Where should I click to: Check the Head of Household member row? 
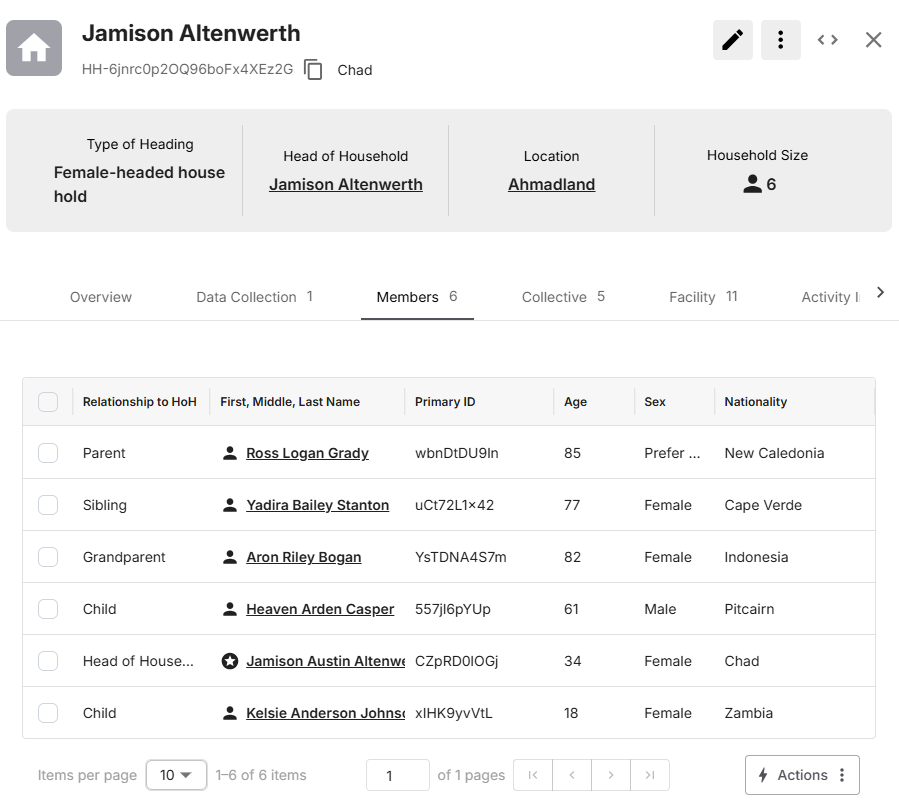pyautogui.click(x=48, y=661)
